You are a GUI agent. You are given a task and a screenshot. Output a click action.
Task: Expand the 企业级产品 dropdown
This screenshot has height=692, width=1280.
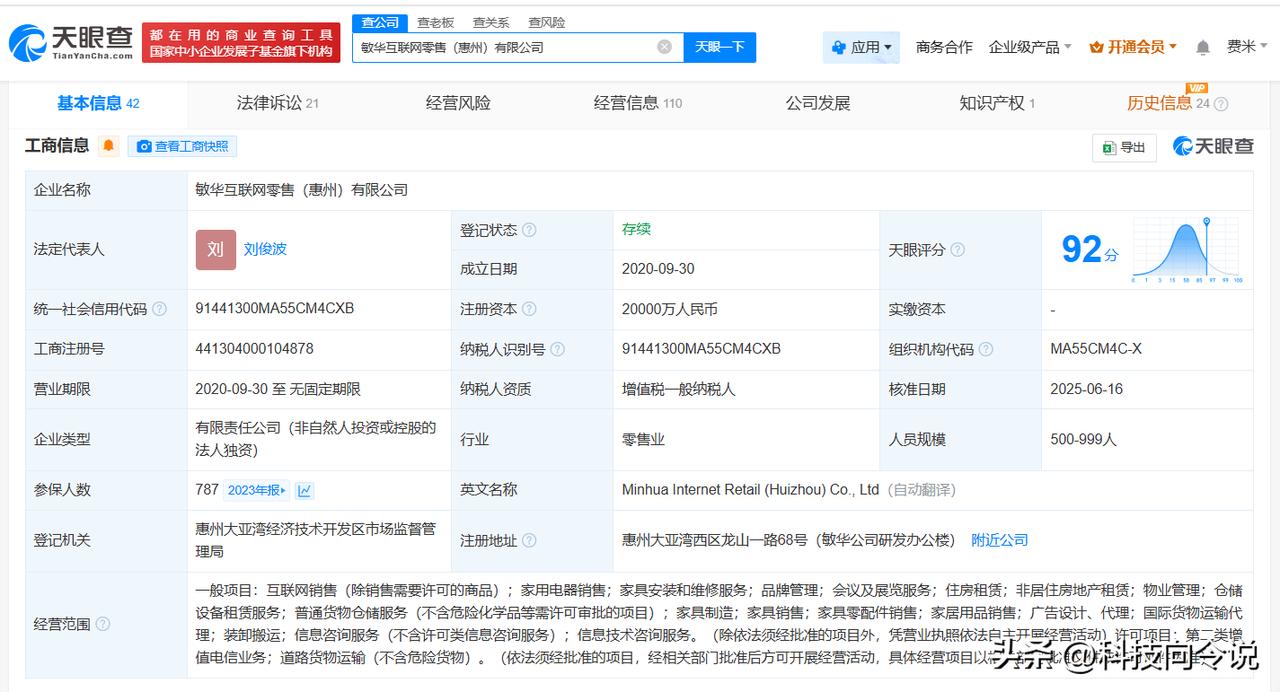coord(1030,47)
